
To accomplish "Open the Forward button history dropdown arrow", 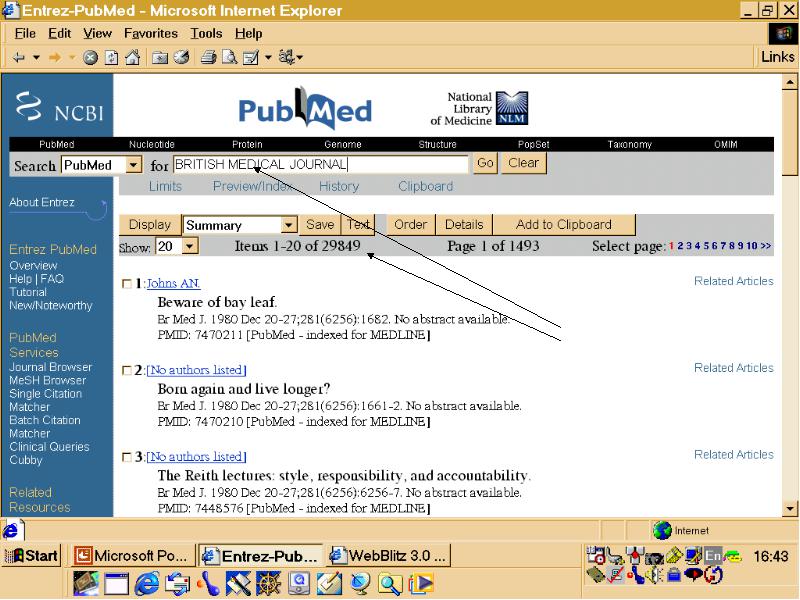I will [x=72, y=58].
